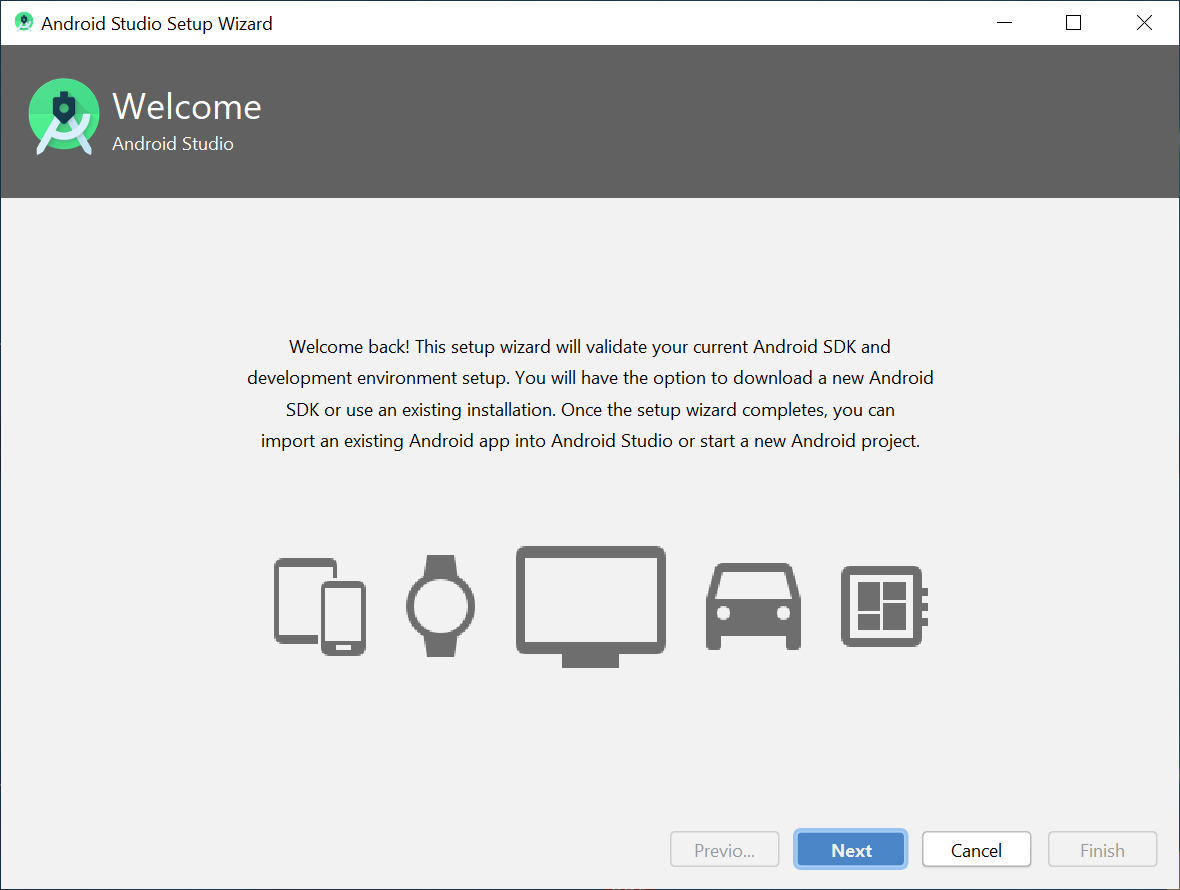Viewport: 1180px width, 890px height.
Task: Minimize the setup wizard window
Action: (1004, 22)
